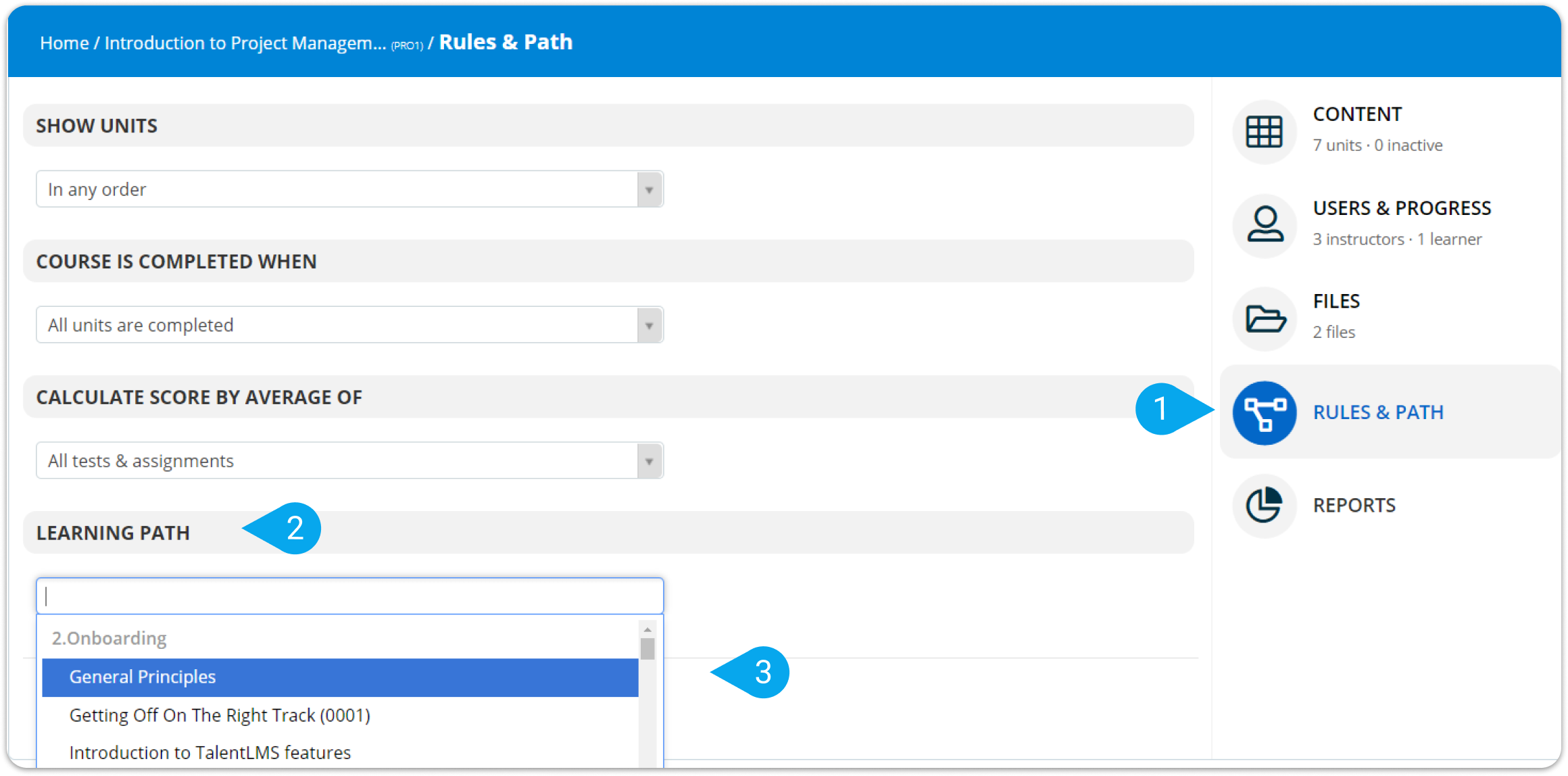The width and height of the screenshot is (1568, 776).
Task: Click the list scrollbar up arrow
Action: click(647, 630)
